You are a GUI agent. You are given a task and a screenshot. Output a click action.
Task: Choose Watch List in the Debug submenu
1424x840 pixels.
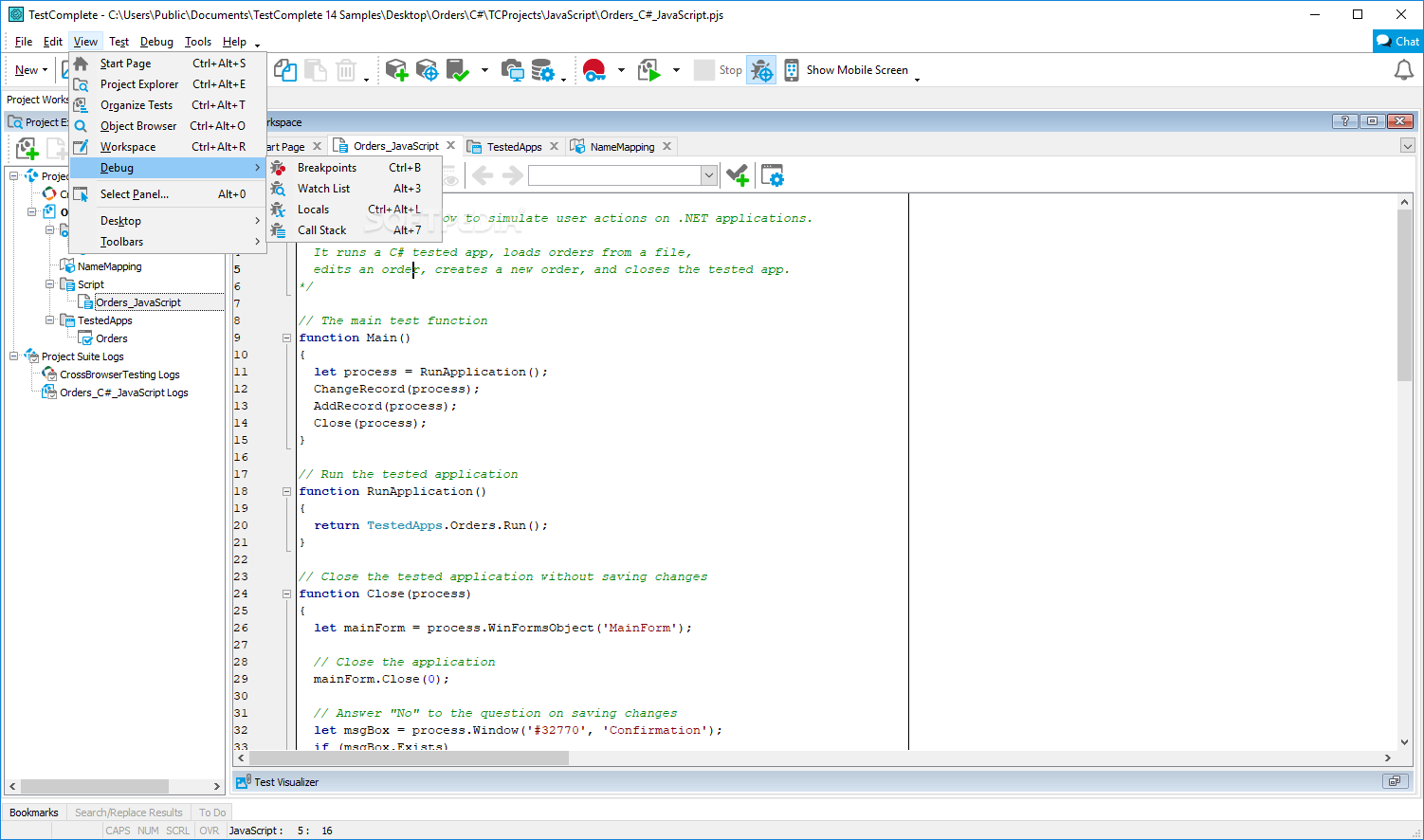coord(355,189)
